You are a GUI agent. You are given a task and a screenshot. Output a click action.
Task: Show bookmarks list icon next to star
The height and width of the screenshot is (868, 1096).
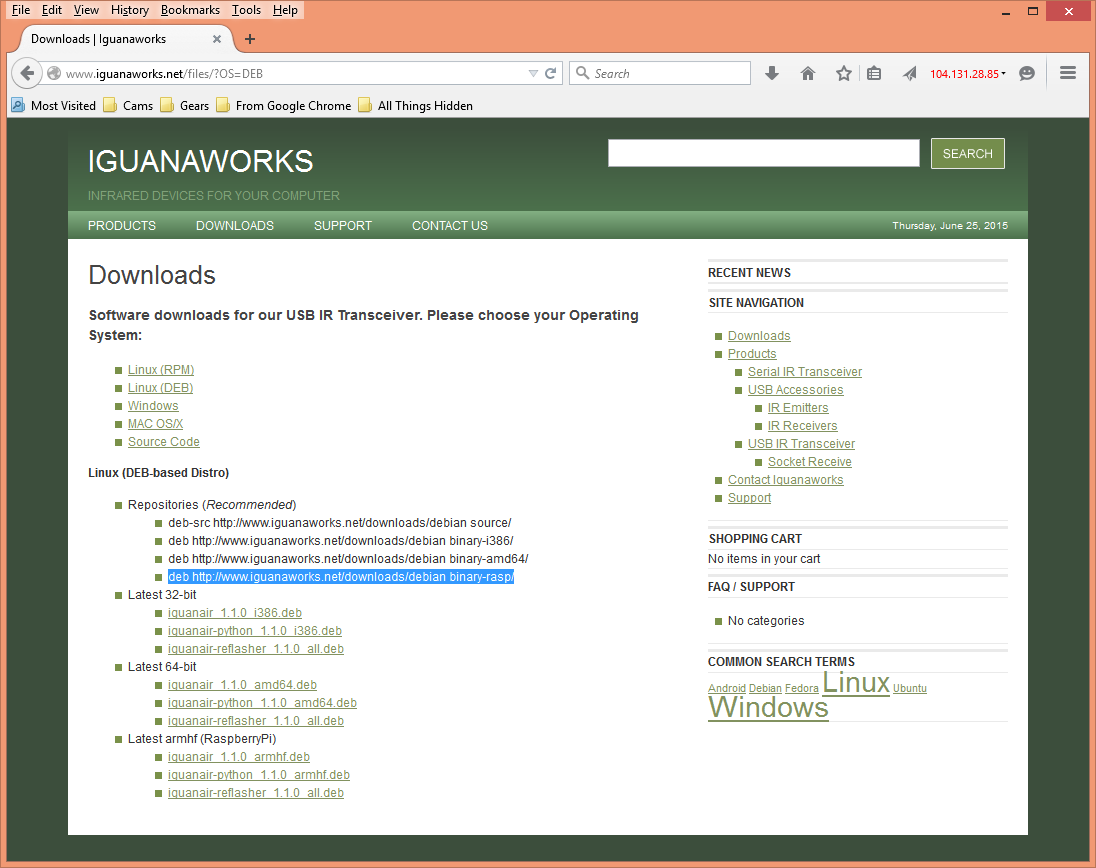point(874,73)
